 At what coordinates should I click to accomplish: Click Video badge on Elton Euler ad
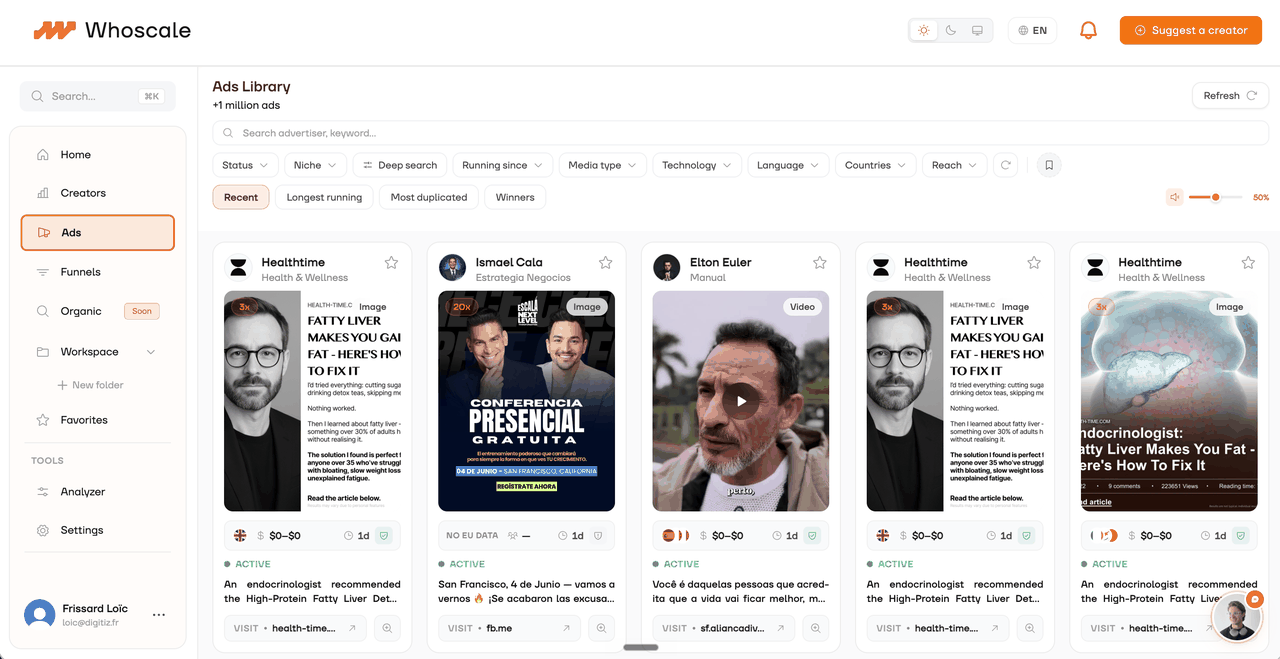802,307
